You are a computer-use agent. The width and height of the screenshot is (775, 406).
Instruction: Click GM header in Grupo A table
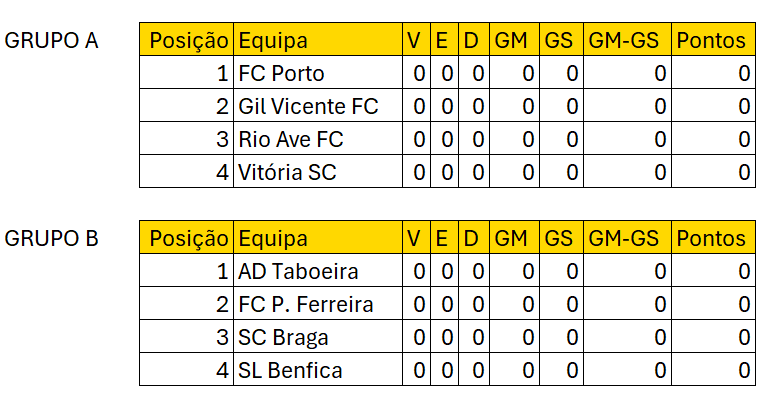tap(512, 41)
